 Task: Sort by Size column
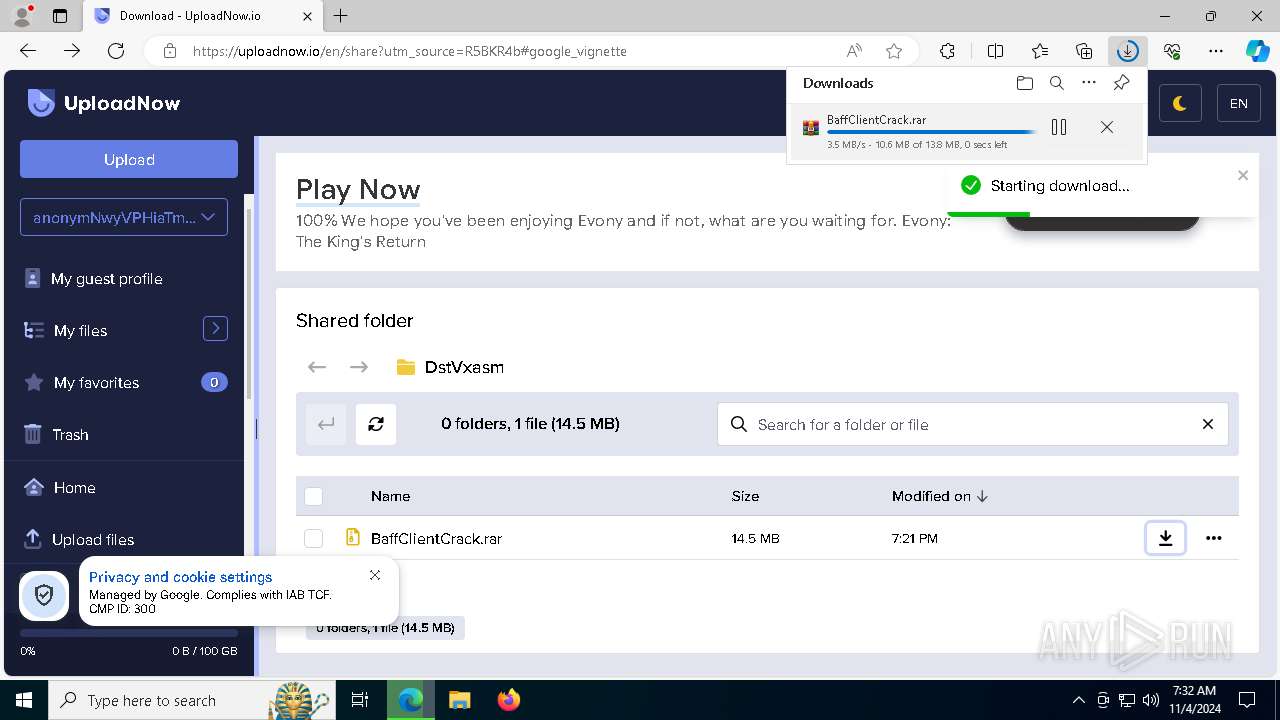coord(745,496)
